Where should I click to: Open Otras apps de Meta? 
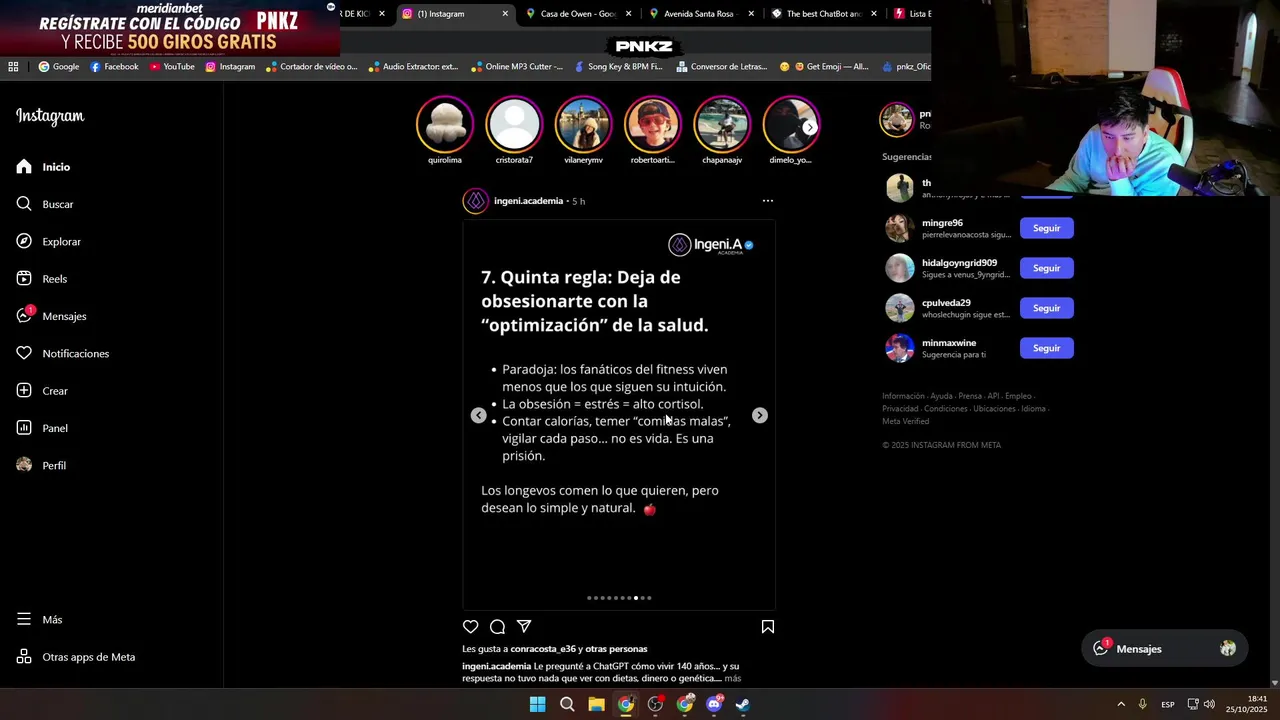75,657
